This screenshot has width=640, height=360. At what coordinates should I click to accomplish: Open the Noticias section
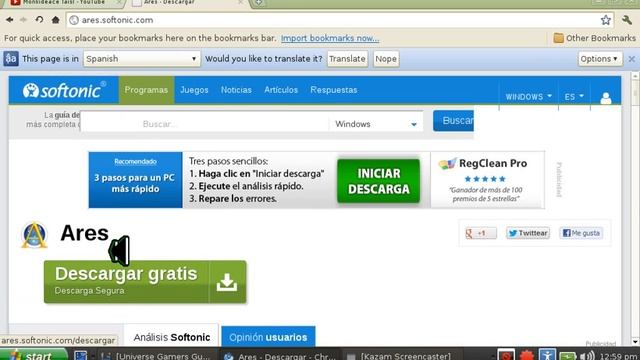point(236,90)
